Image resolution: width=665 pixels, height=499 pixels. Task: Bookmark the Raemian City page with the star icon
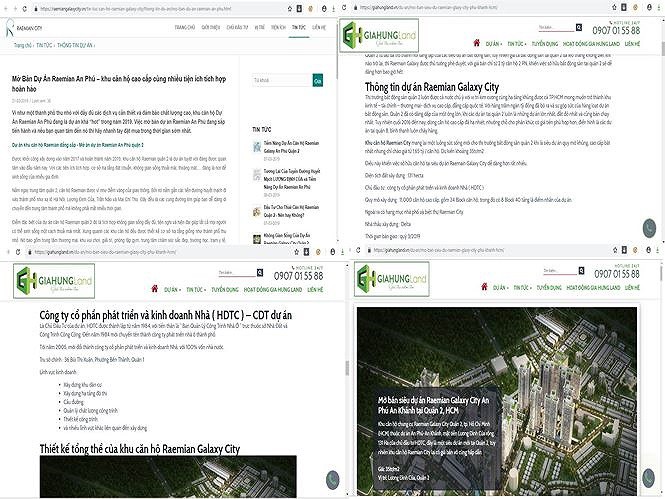pyautogui.click(x=290, y=8)
